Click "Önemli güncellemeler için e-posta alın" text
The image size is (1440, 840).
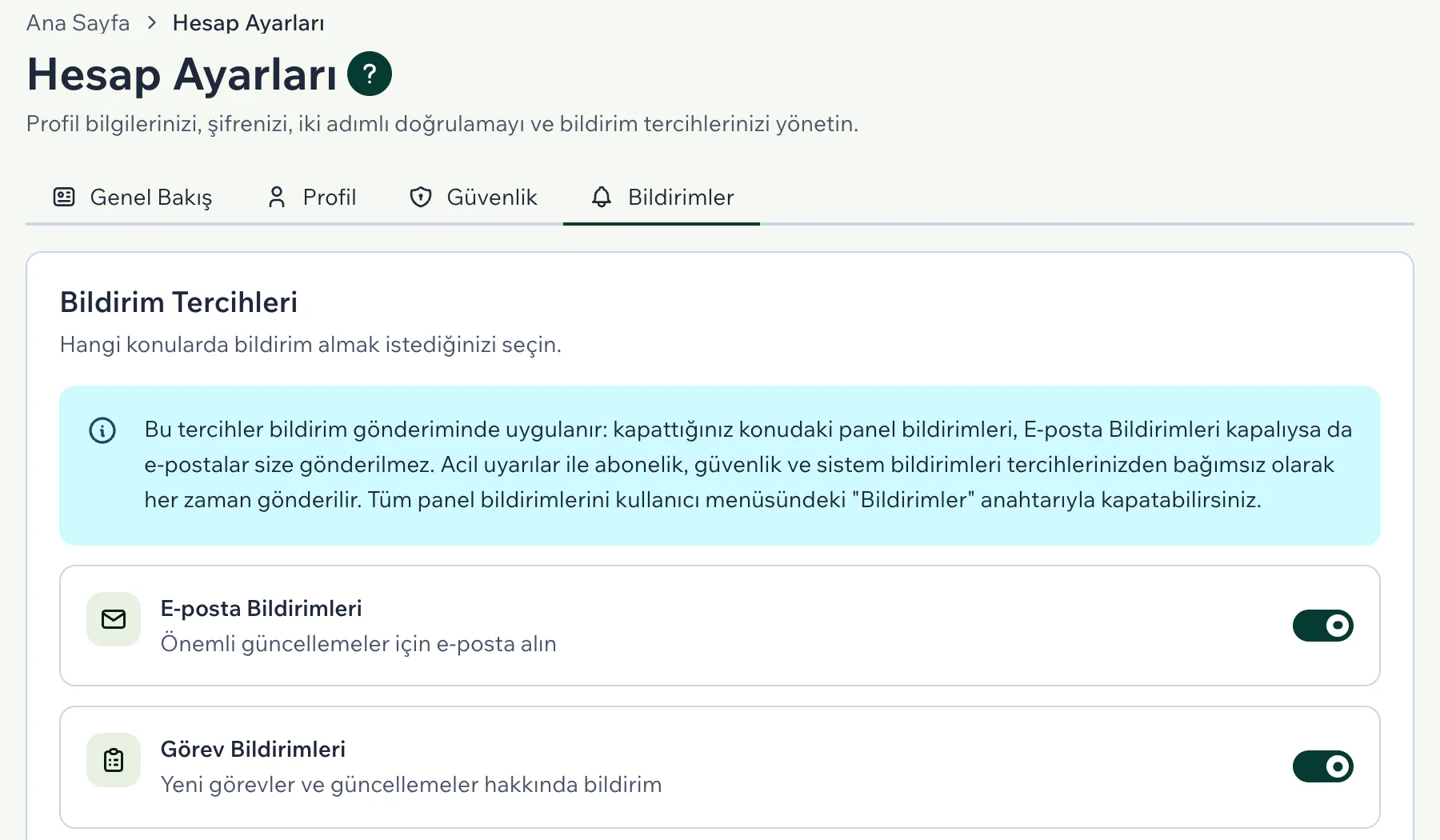[358, 644]
